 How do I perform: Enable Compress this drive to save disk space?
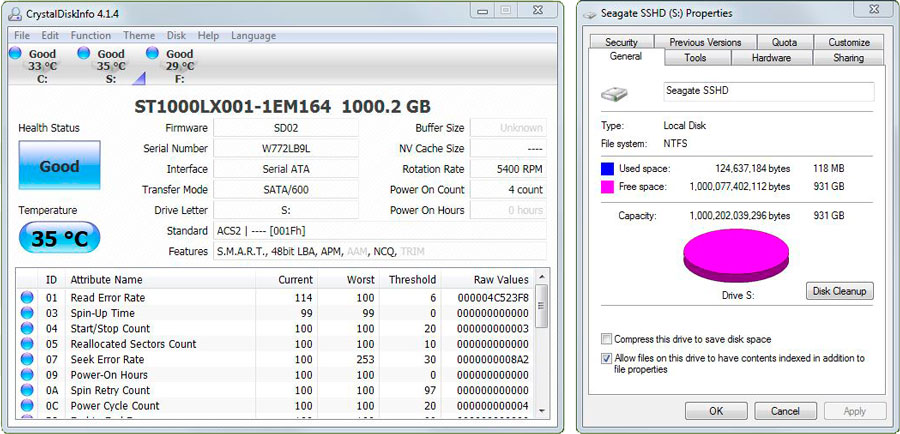(x=606, y=339)
